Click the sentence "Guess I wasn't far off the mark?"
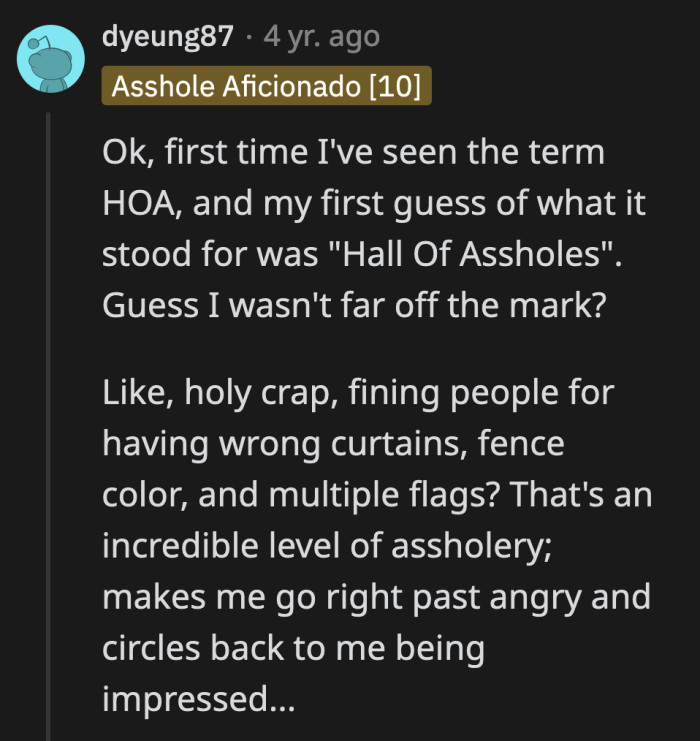Viewport: 700px width, 741px height. point(353,303)
